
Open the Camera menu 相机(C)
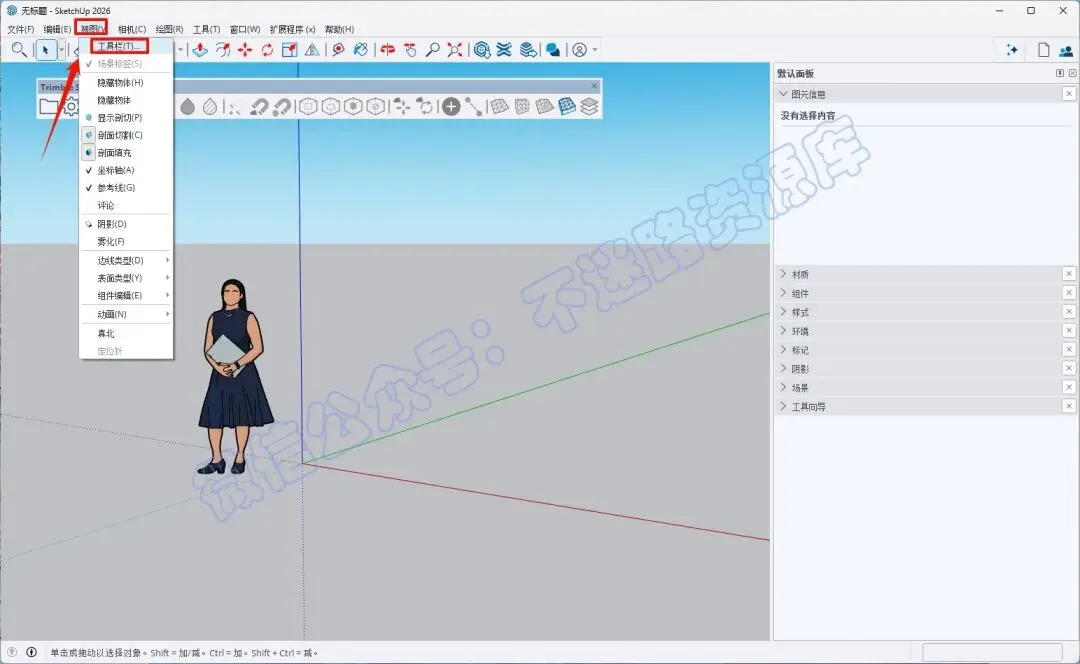pyautogui.click(x=132, y=29)
